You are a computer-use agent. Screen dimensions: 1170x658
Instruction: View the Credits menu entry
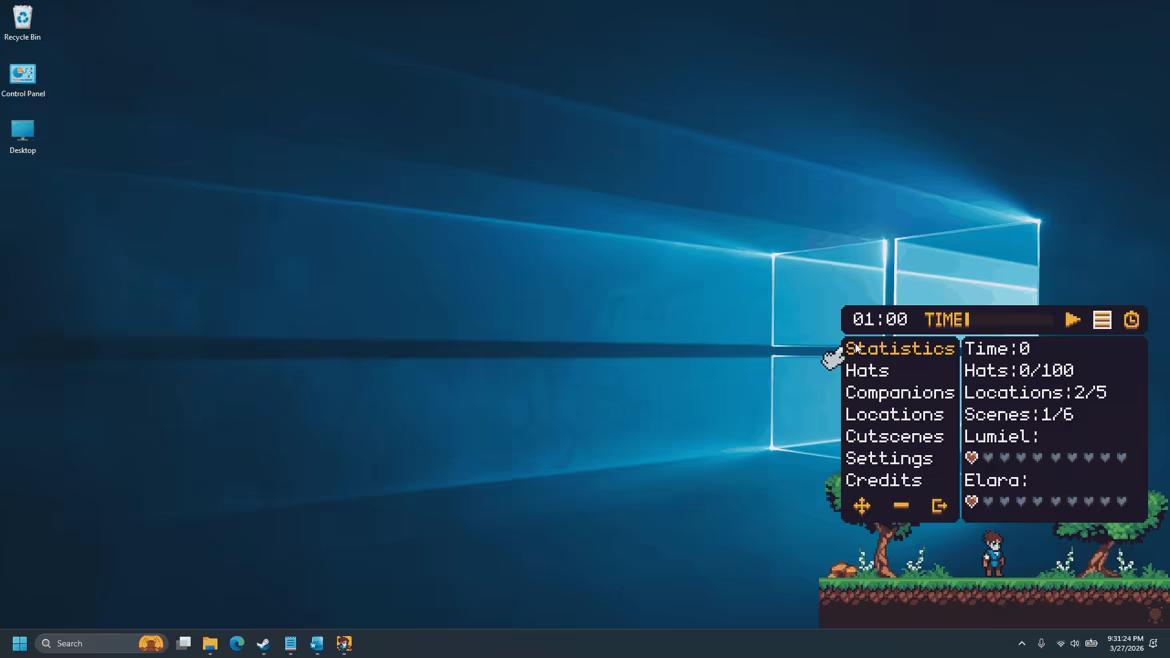pyautogui.click(x=883, y=480)
